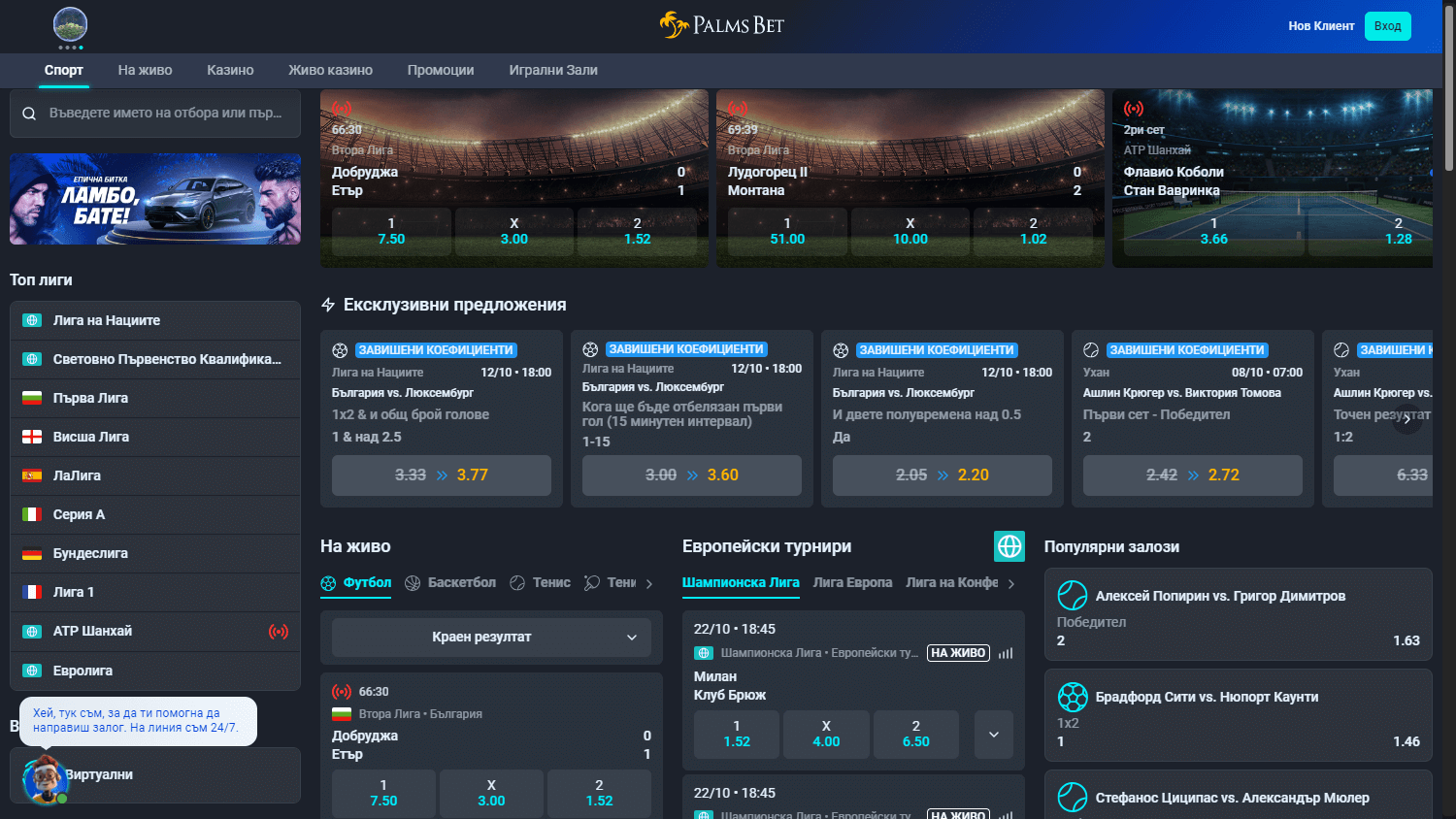
Task: Open the globe icon beside Европейски турнири
Action: coord(1009,546)
